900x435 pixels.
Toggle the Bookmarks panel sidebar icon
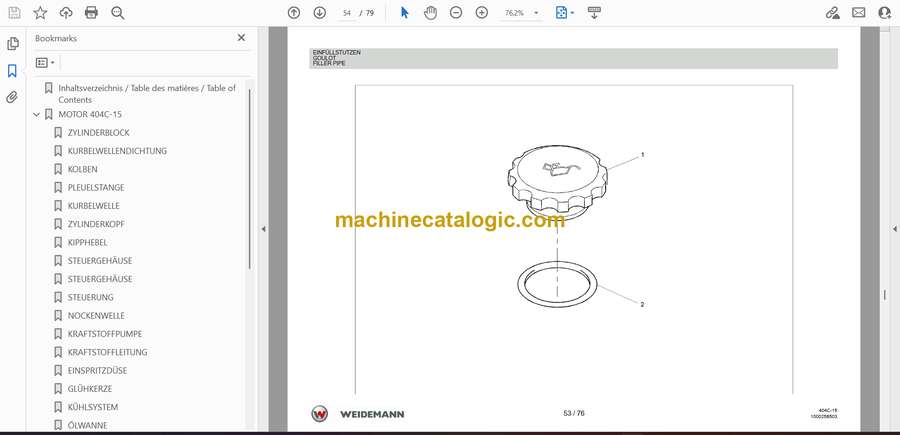(x=12, y=71)
